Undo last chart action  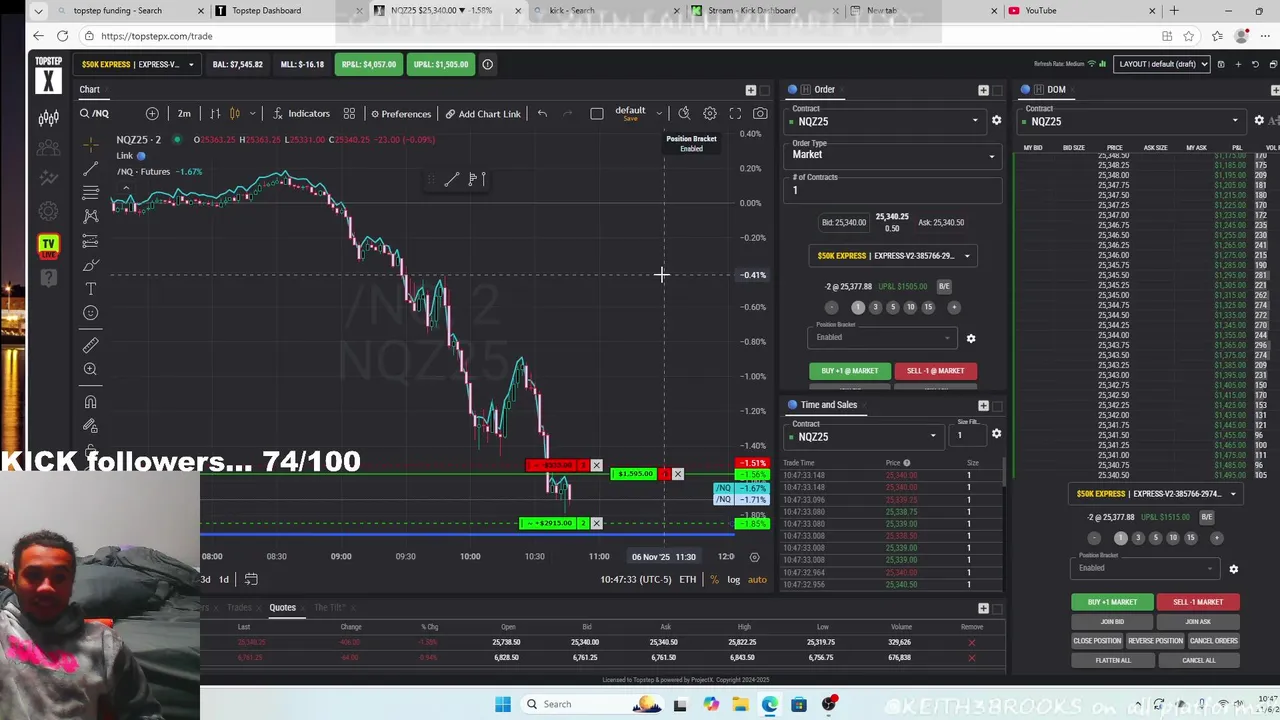pyautogui.click(x=542, y=113)
